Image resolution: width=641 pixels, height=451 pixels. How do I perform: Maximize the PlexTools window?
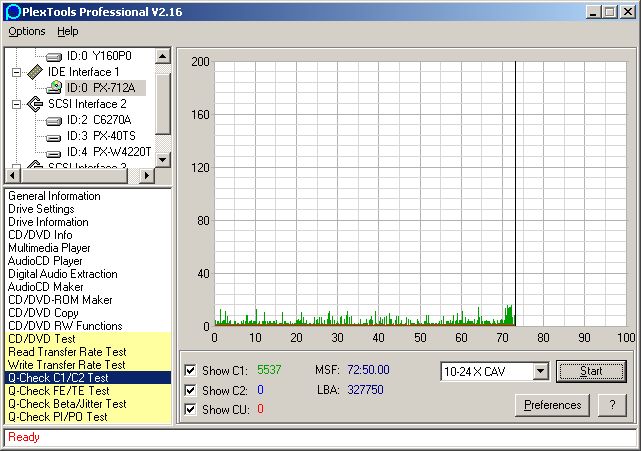coord(609,12)
